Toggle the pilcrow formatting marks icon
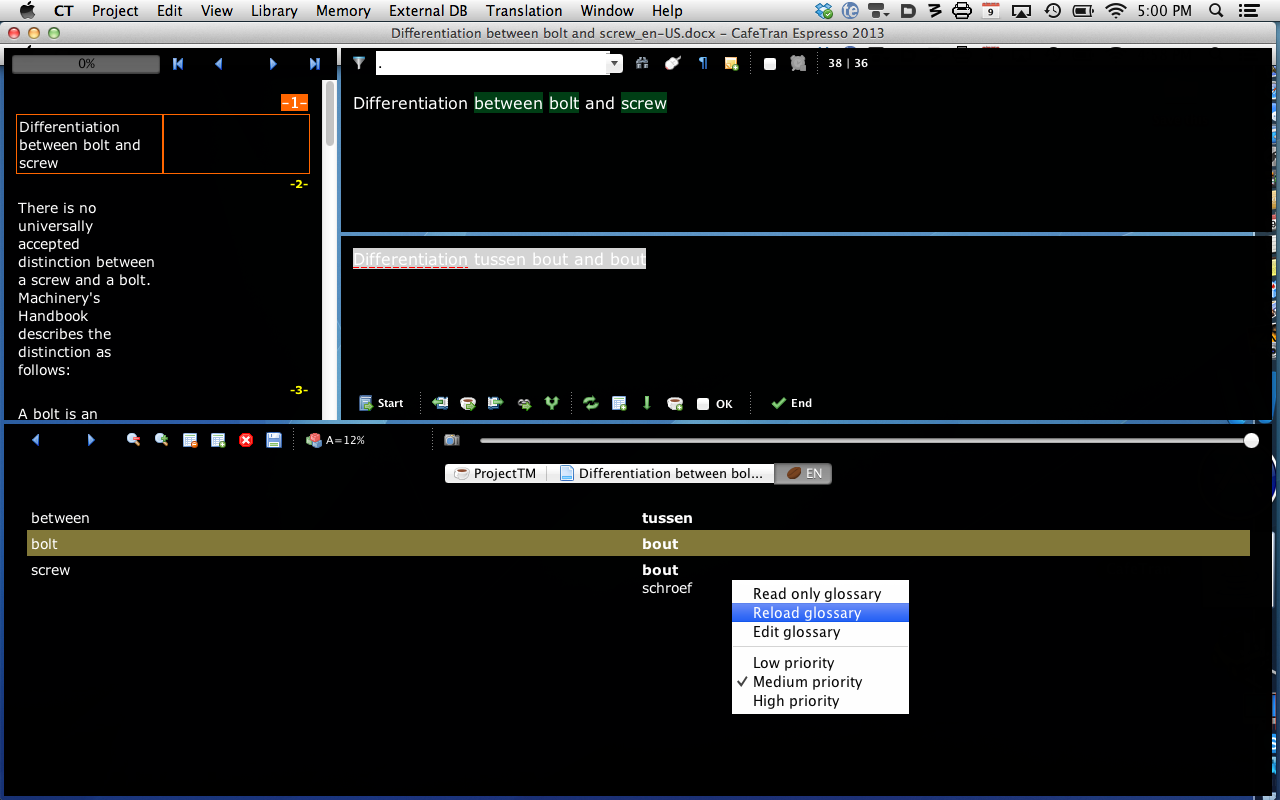The image size is (1280, 800). [703, 63]
